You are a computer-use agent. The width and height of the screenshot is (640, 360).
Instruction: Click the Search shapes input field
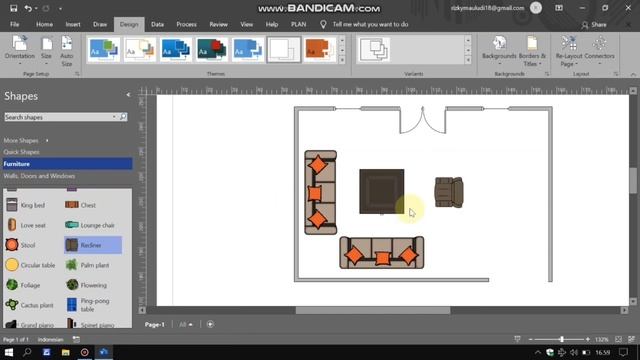click(x=58, y=117)
